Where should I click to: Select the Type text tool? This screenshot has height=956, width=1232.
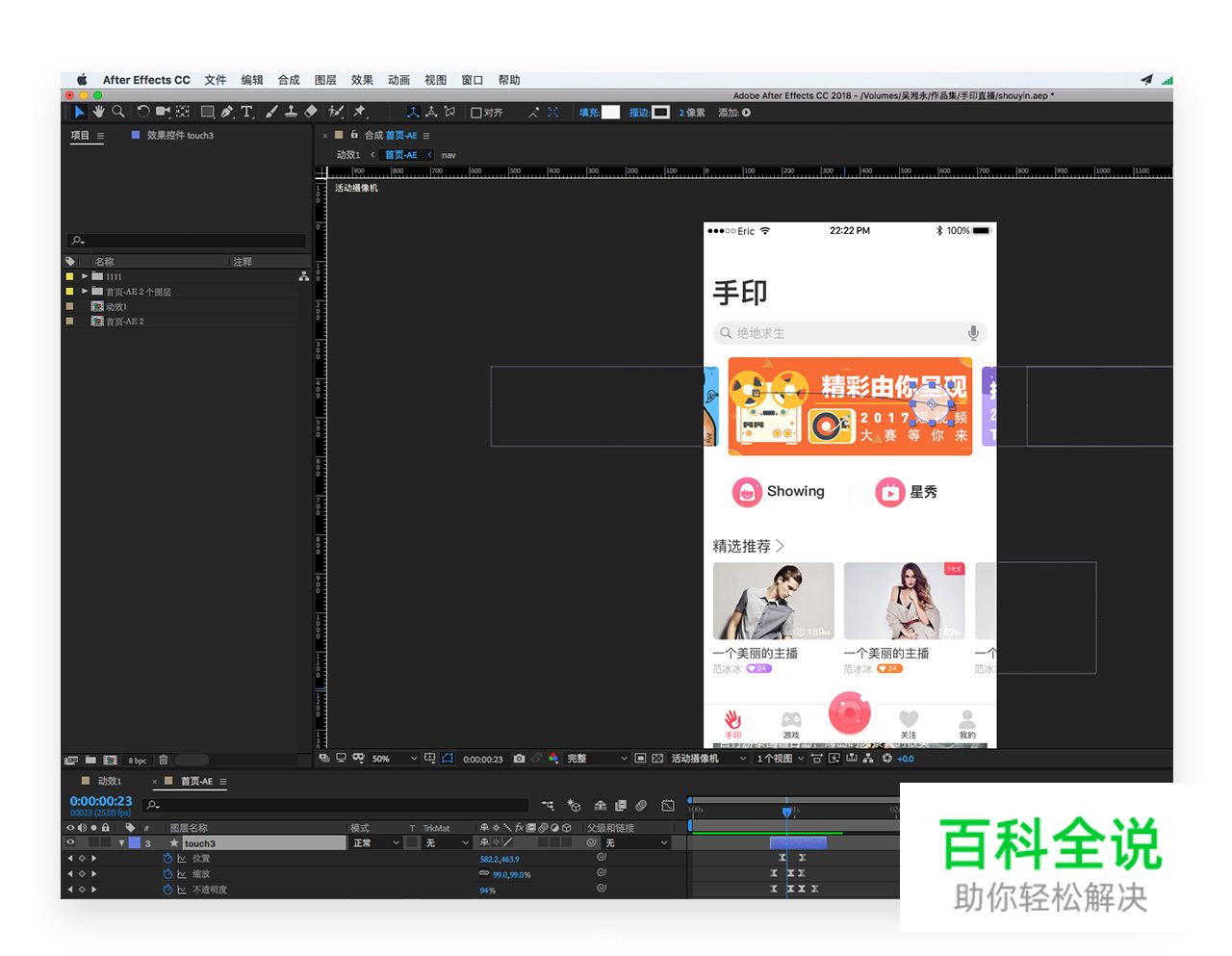[247, 112]
